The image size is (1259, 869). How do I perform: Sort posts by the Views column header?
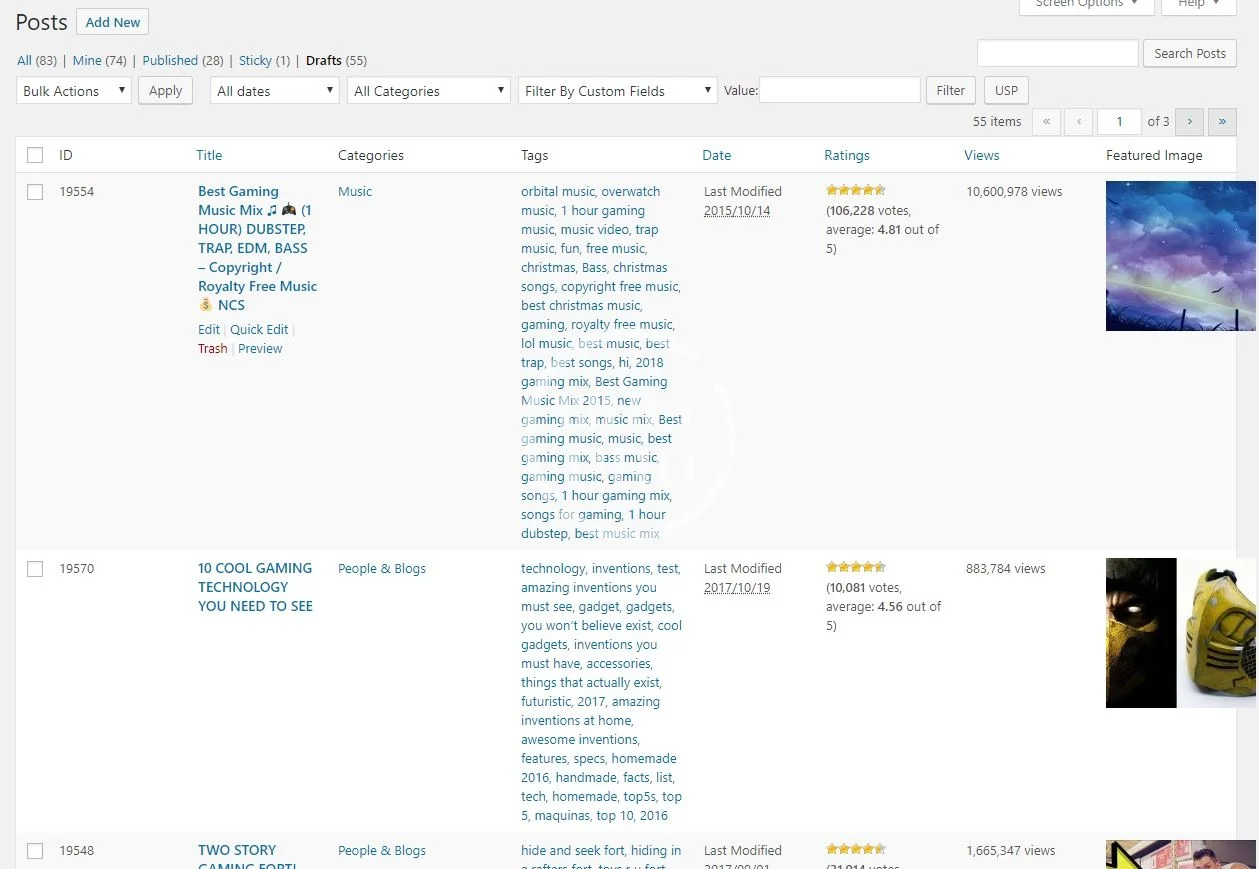(981, 155)
